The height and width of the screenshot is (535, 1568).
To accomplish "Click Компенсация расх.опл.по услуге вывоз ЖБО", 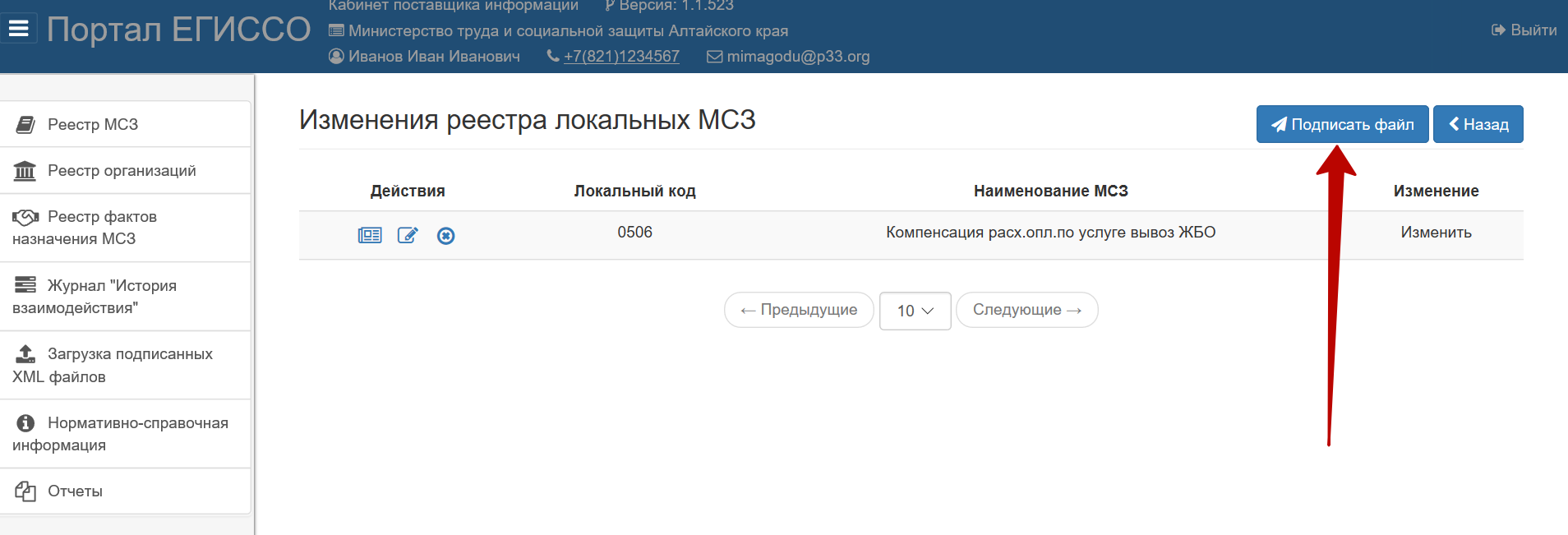I will click(1050, 233).
